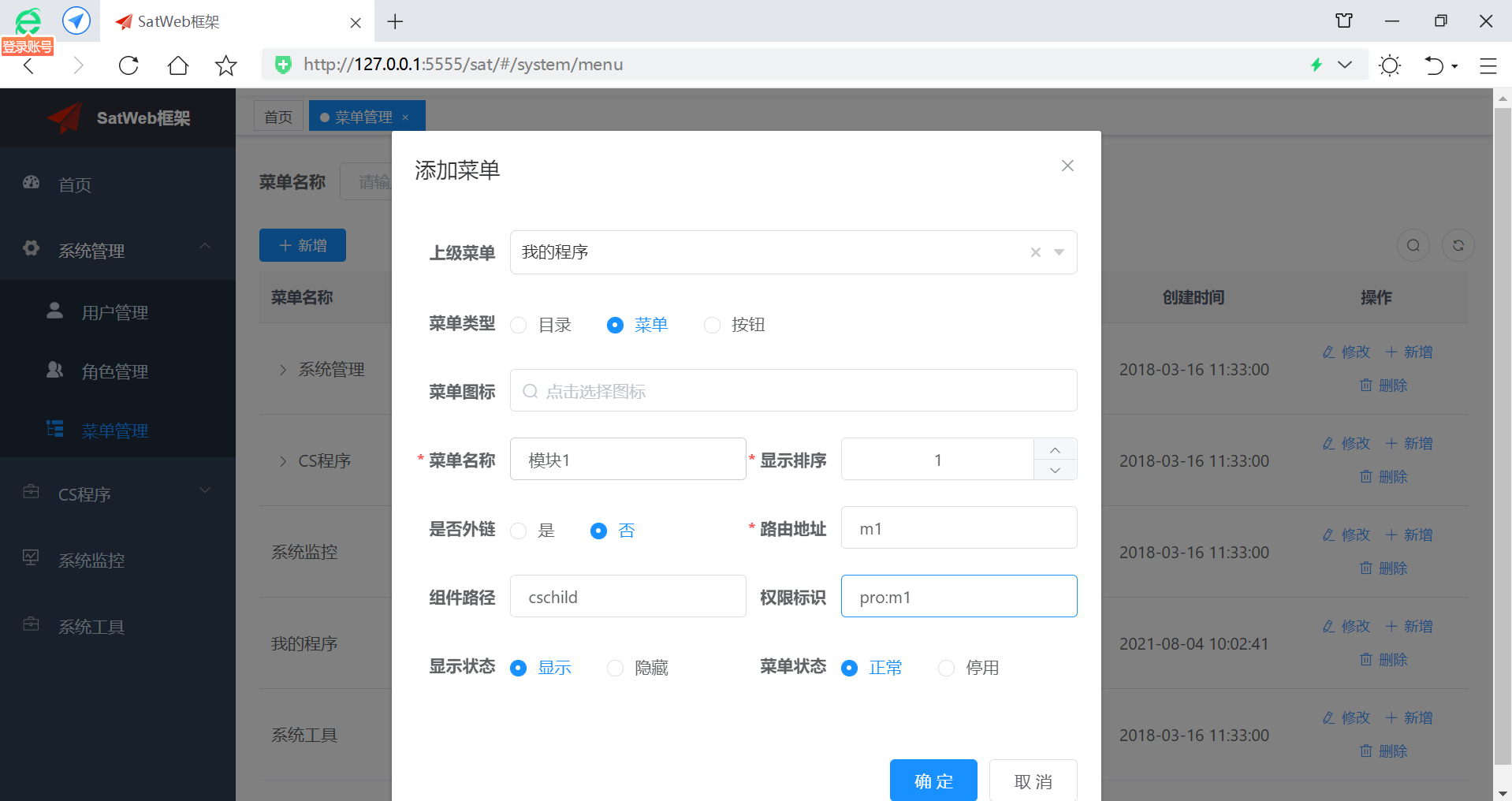Bookmark the page with the star
The height and width of the screenshot is (801, 1512).
226,65
